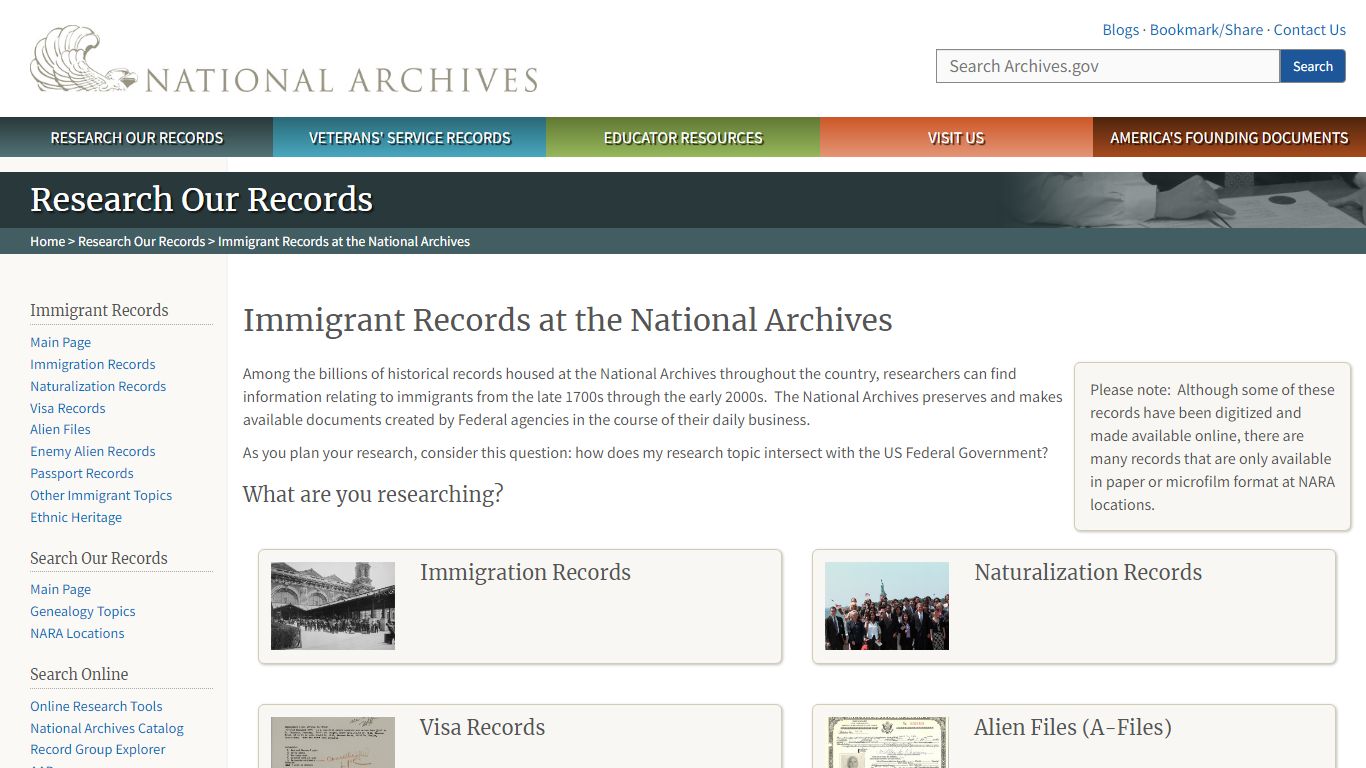Open Main Page under Immigrant Records sidebar
The width and height of the screenshot is (1366, 768).
[60, 342]
